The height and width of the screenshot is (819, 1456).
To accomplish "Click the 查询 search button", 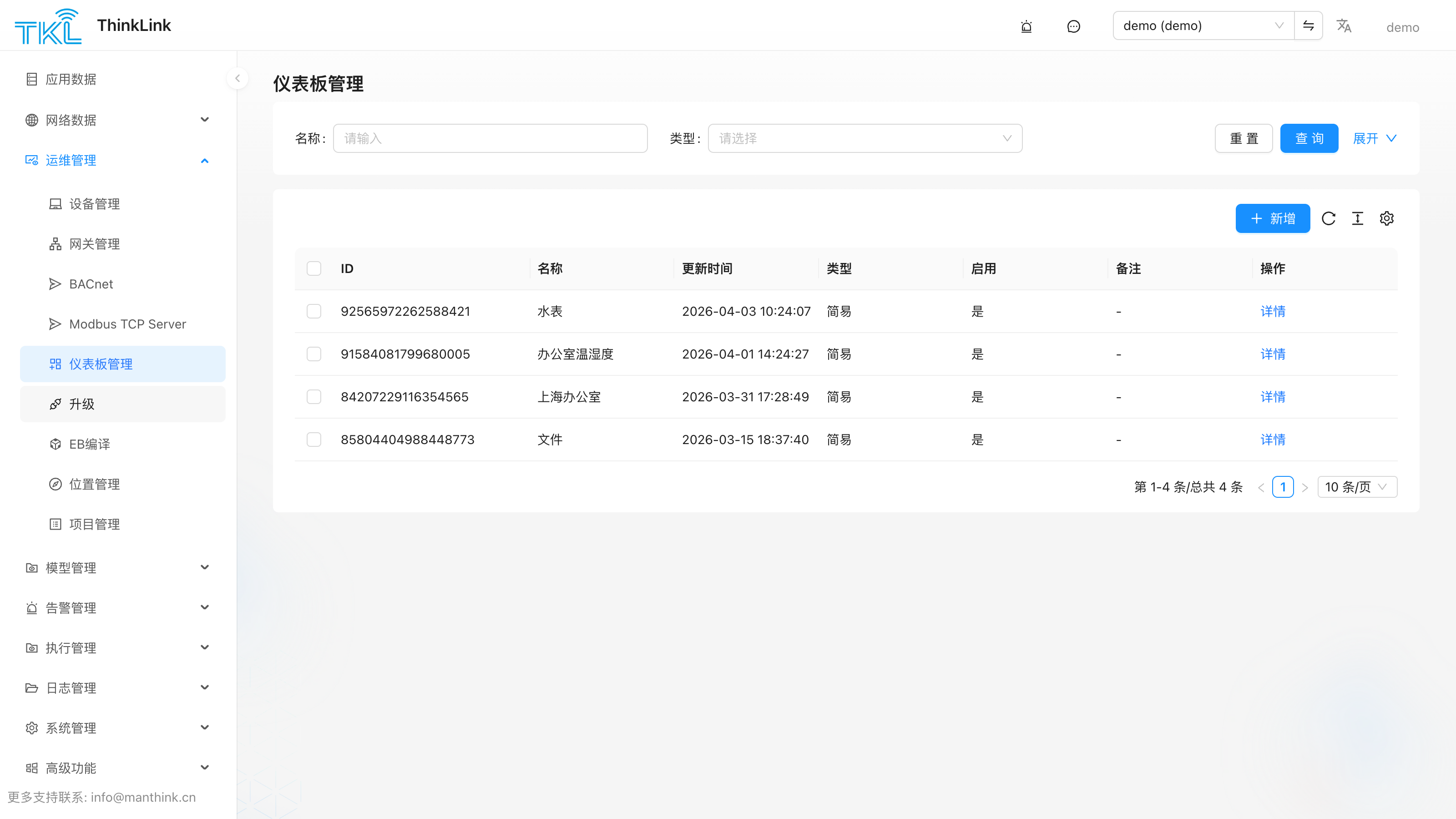I will click(1309, 138).
